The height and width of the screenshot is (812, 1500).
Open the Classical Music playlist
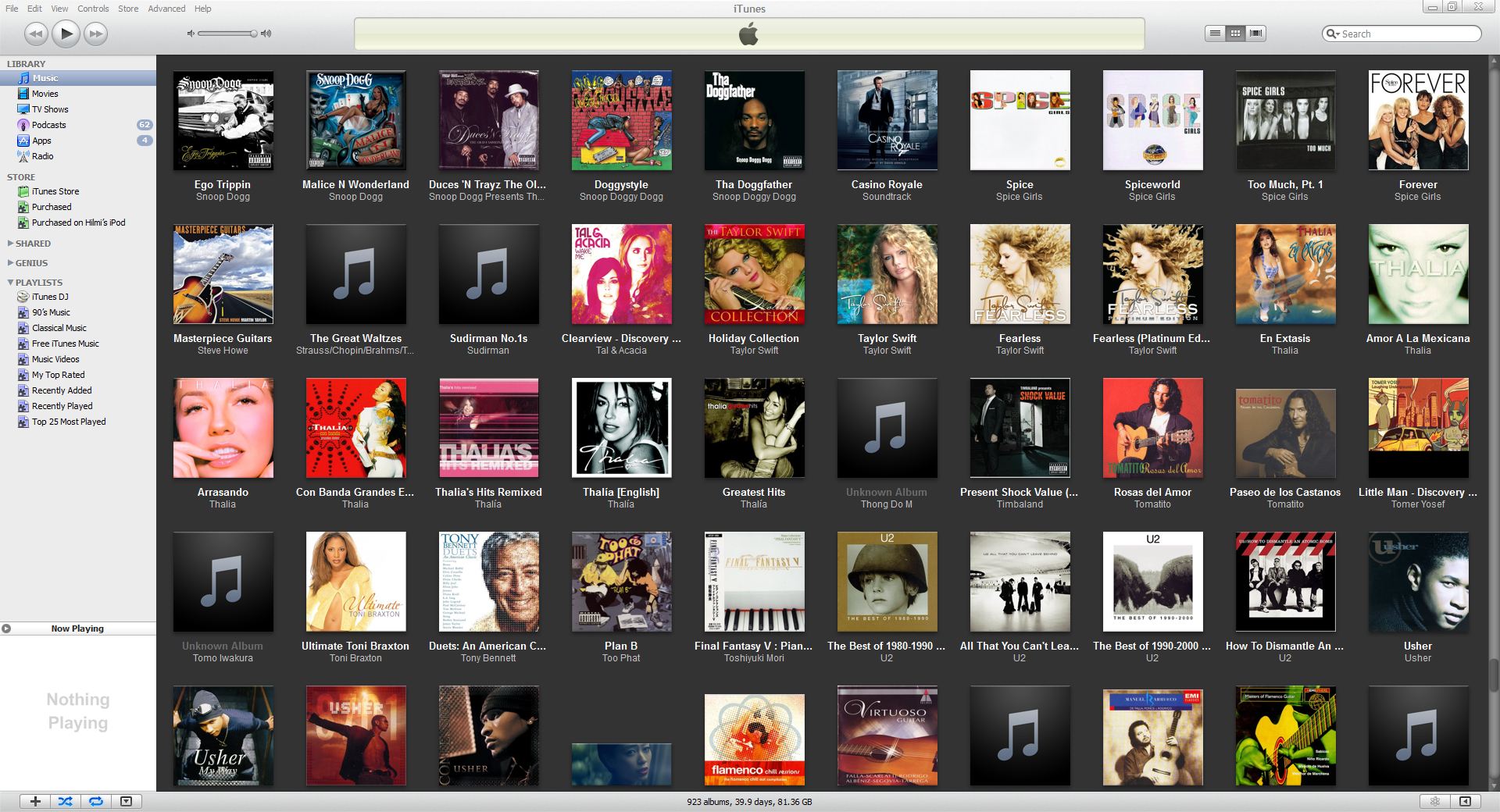pos(78,328)
